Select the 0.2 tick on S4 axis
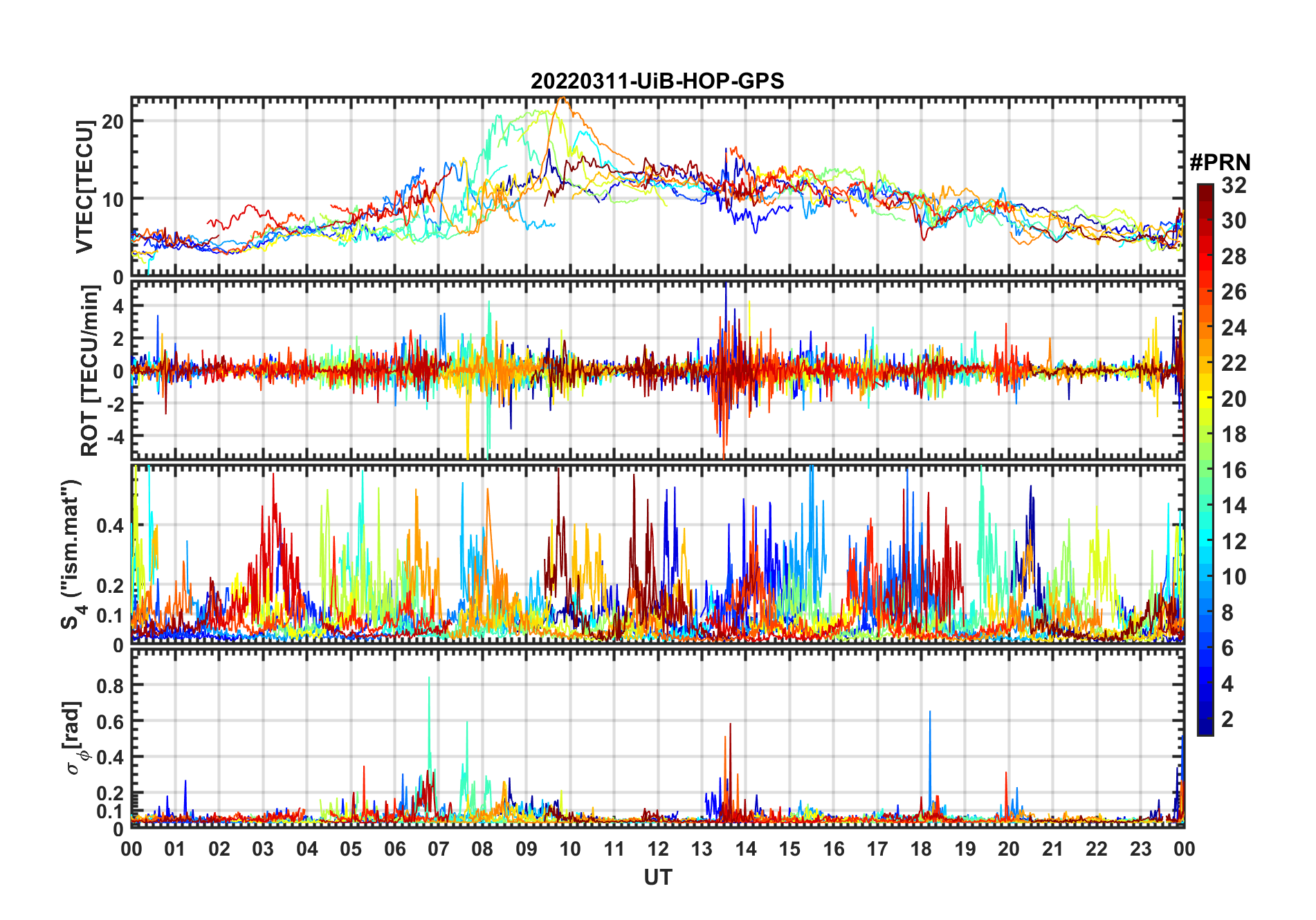This screenshot has height=920, width=1316. pos(110,585)
